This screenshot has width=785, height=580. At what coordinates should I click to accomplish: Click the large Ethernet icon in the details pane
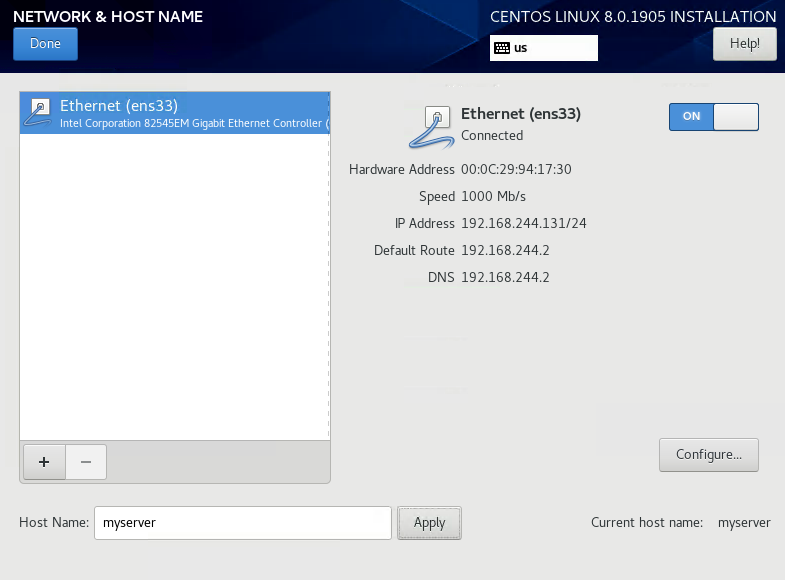(432, 128)
